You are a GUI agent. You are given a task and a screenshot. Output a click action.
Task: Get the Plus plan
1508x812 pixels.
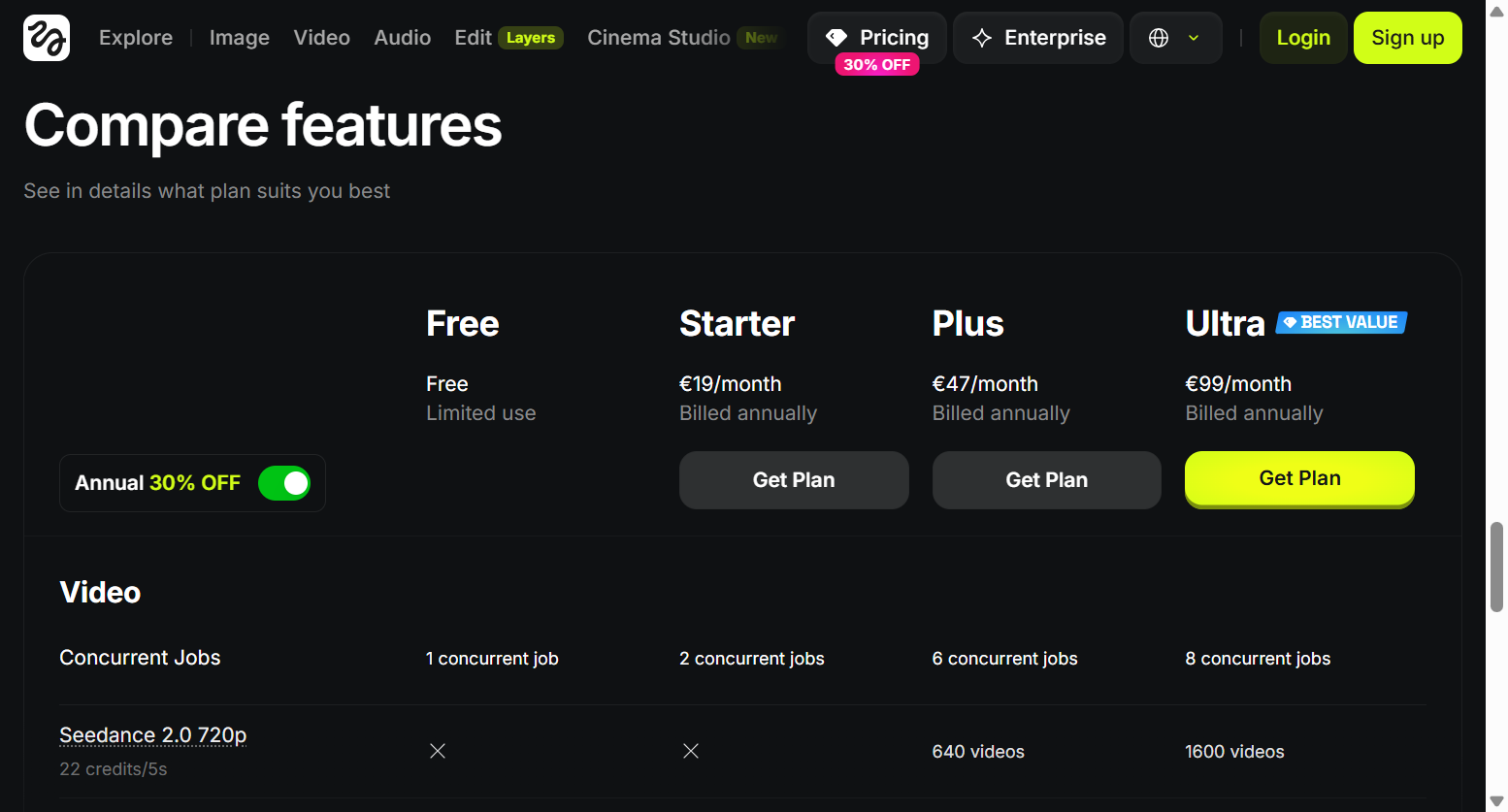1047,480
